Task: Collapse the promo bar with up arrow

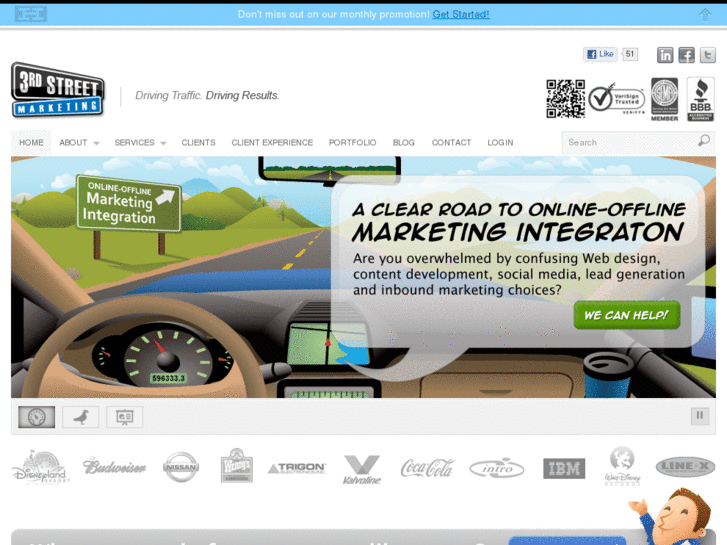Action: (x=705, y=14)
